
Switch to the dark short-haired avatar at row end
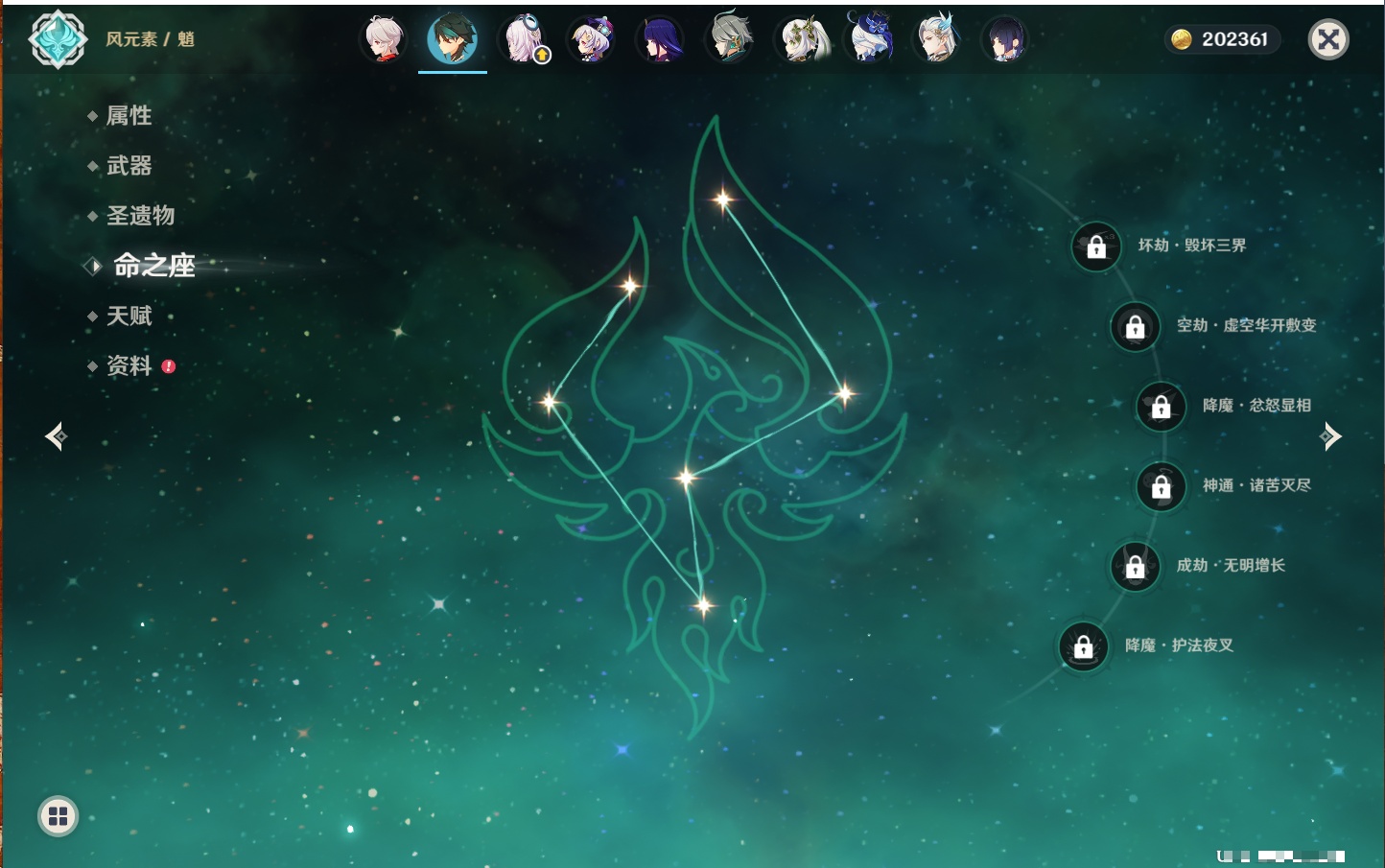tap(1005, 40)
